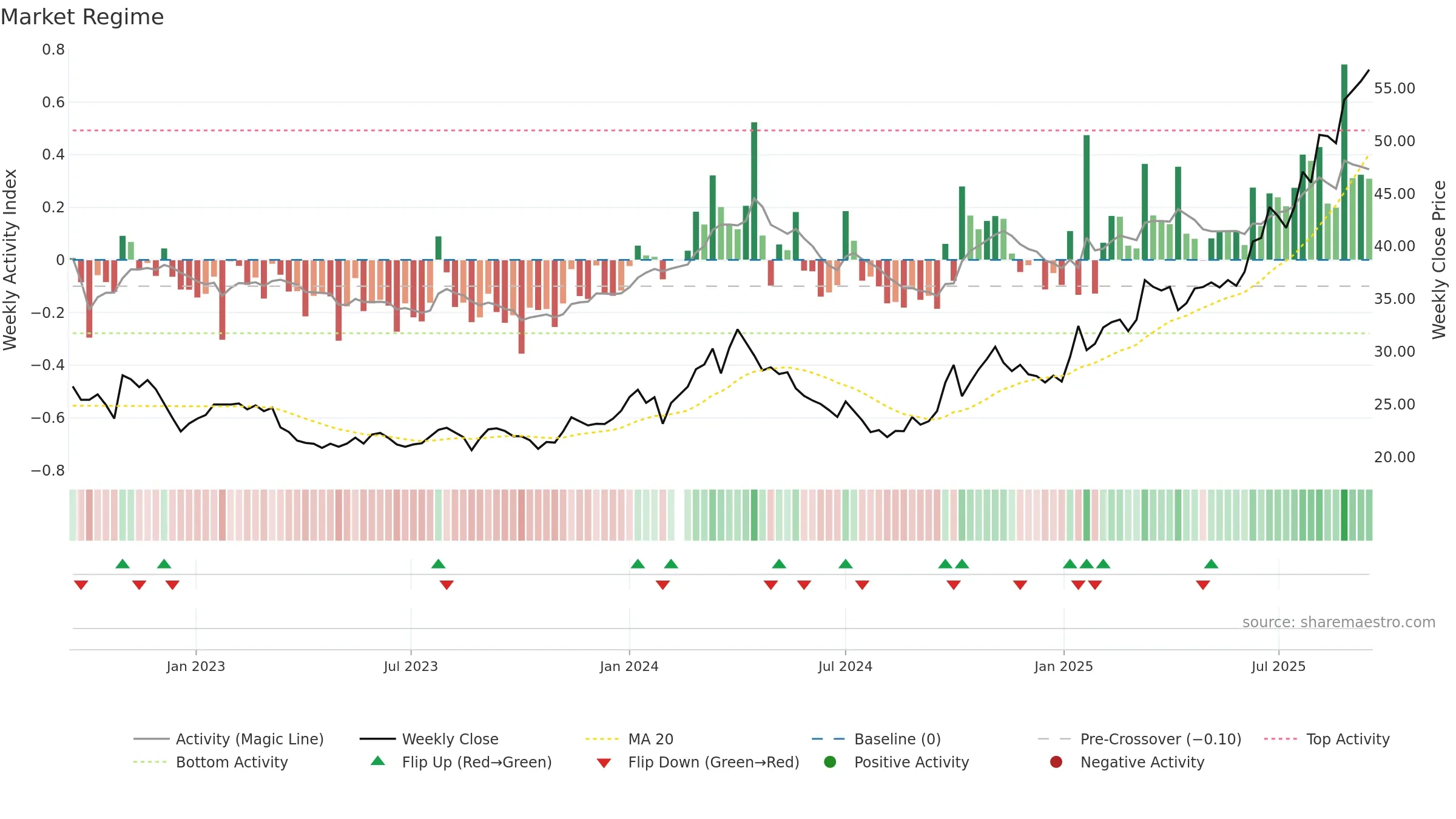Click the last flip-up triangle before Jul 2025

point(1212,564)
